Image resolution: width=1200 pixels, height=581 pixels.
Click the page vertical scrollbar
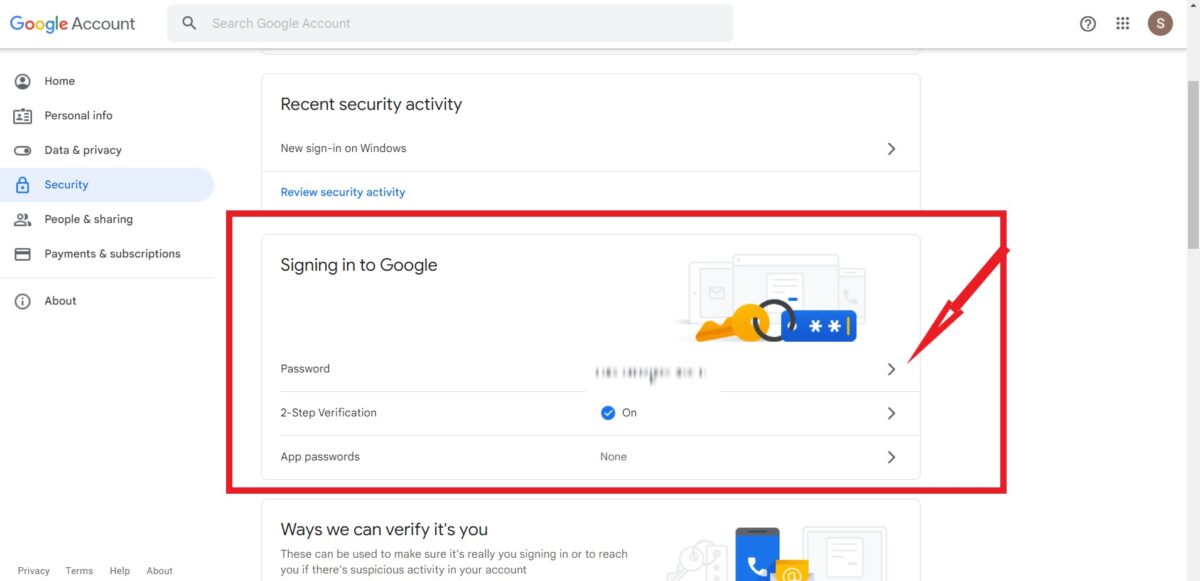click(1192, 290)
